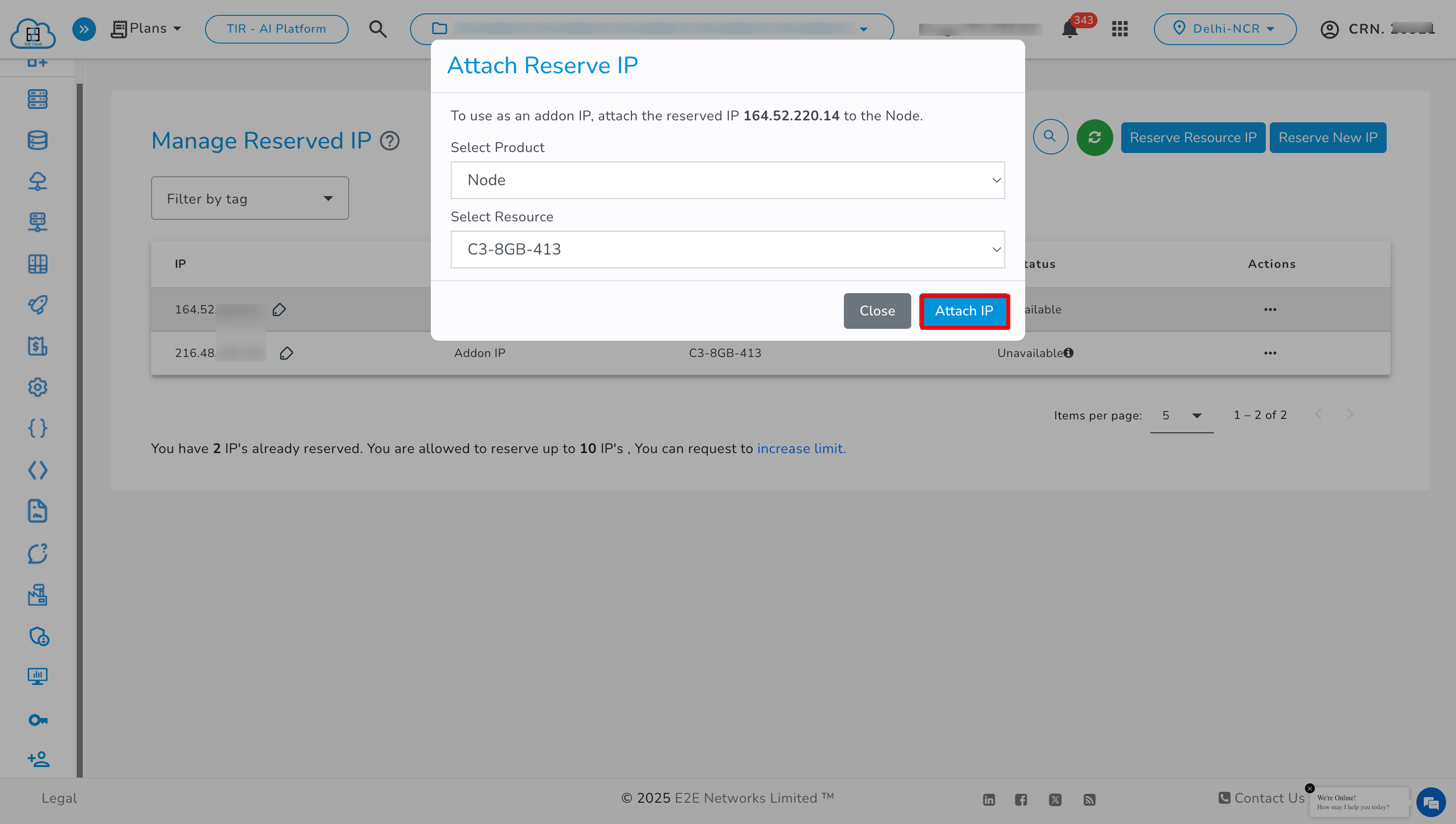This screenshot has width=1456, height=824.
Task: Edit the tag for IP 164.52 via pencil icon
Action: click(279, 309)
